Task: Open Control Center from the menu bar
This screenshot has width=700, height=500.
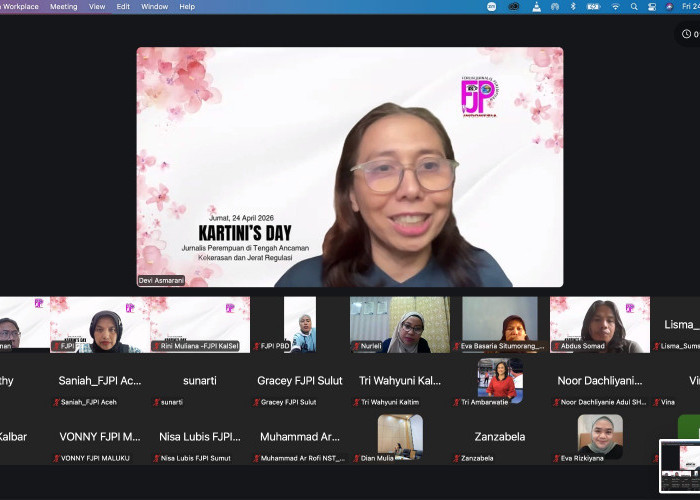Action: [652, 6]
